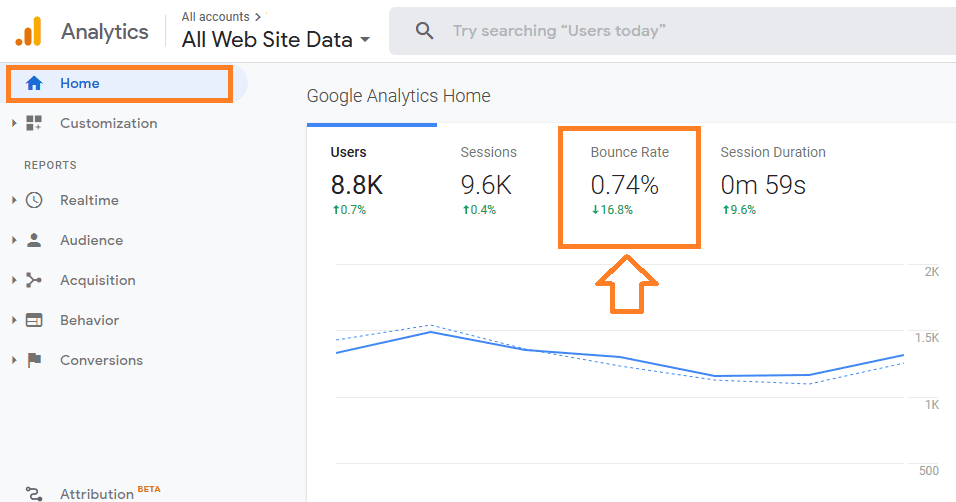Open the All Web Site Data dropdown
The image size is (956, 502).
click(x=276, y=40)
